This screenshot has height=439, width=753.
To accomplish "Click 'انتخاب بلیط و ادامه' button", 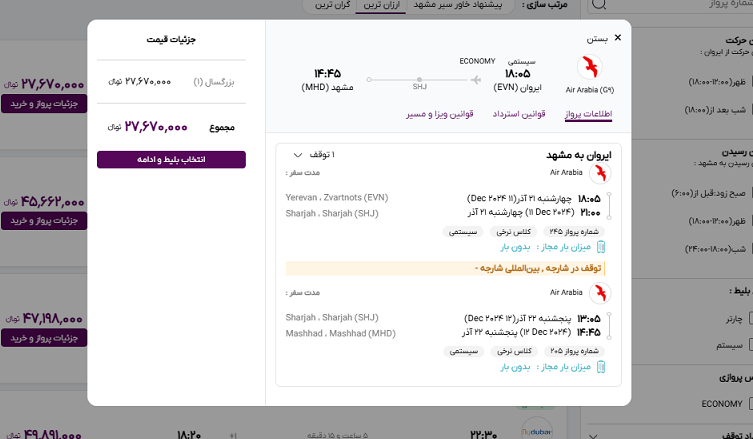I will pyautogui.click(x=171, y=159).
